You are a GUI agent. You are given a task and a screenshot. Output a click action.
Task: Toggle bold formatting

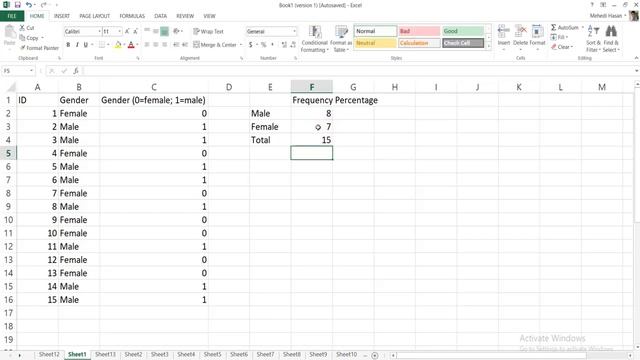68,44
